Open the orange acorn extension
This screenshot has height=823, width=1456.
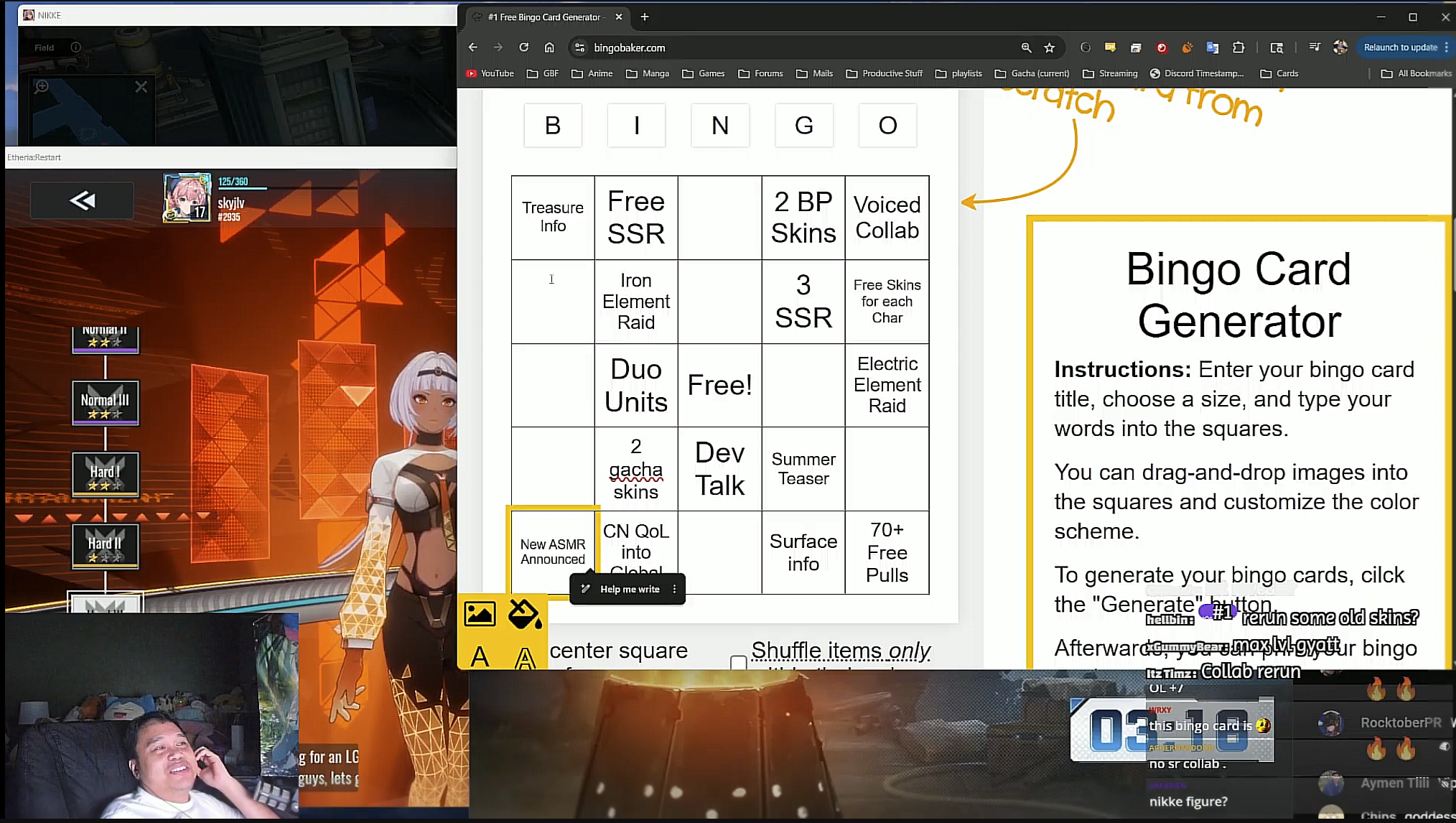(x=1187, y=47)
